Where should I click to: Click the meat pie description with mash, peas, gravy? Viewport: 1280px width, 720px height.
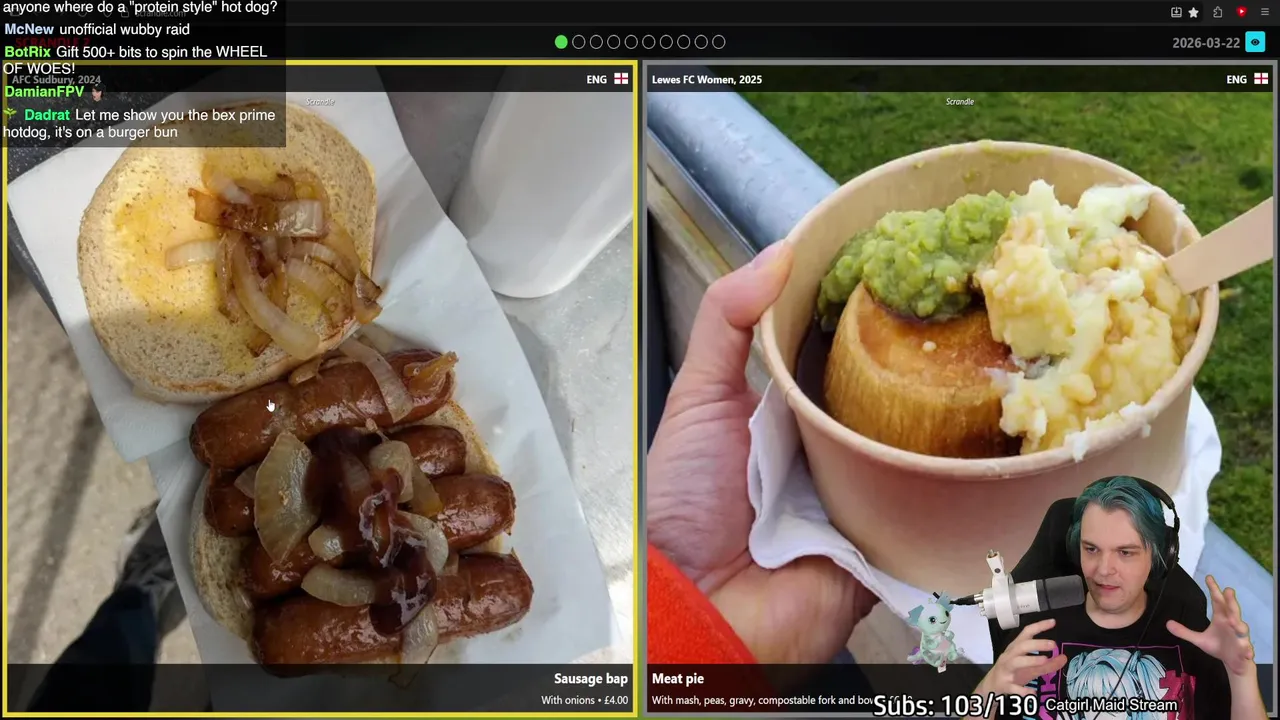tap(763, 701)
